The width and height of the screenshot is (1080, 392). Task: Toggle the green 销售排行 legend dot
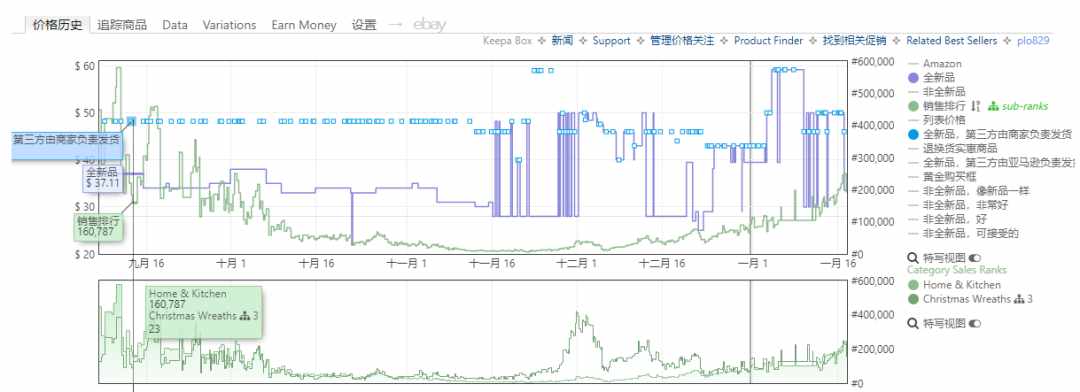pos(914,106)
